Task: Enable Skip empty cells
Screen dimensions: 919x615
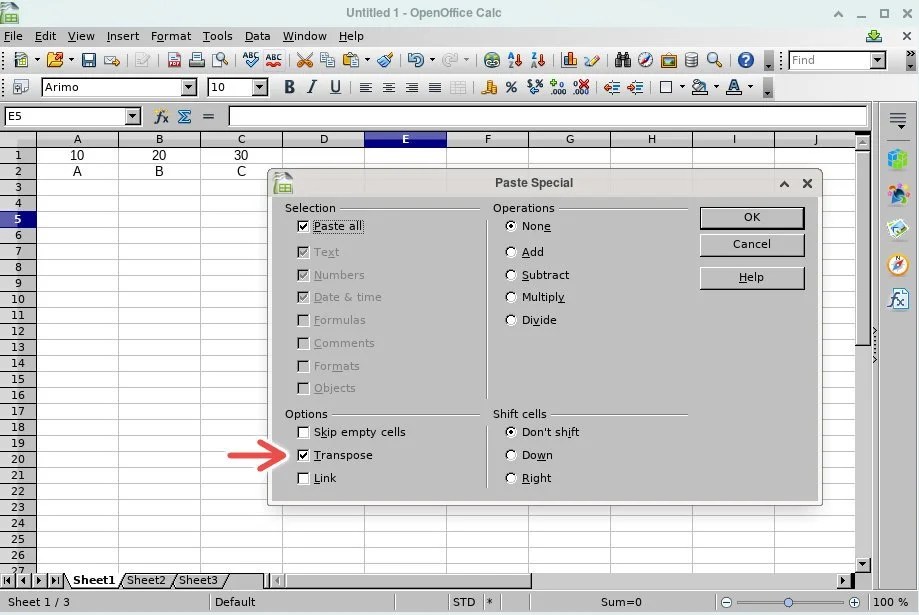Action: pos(303,432)
